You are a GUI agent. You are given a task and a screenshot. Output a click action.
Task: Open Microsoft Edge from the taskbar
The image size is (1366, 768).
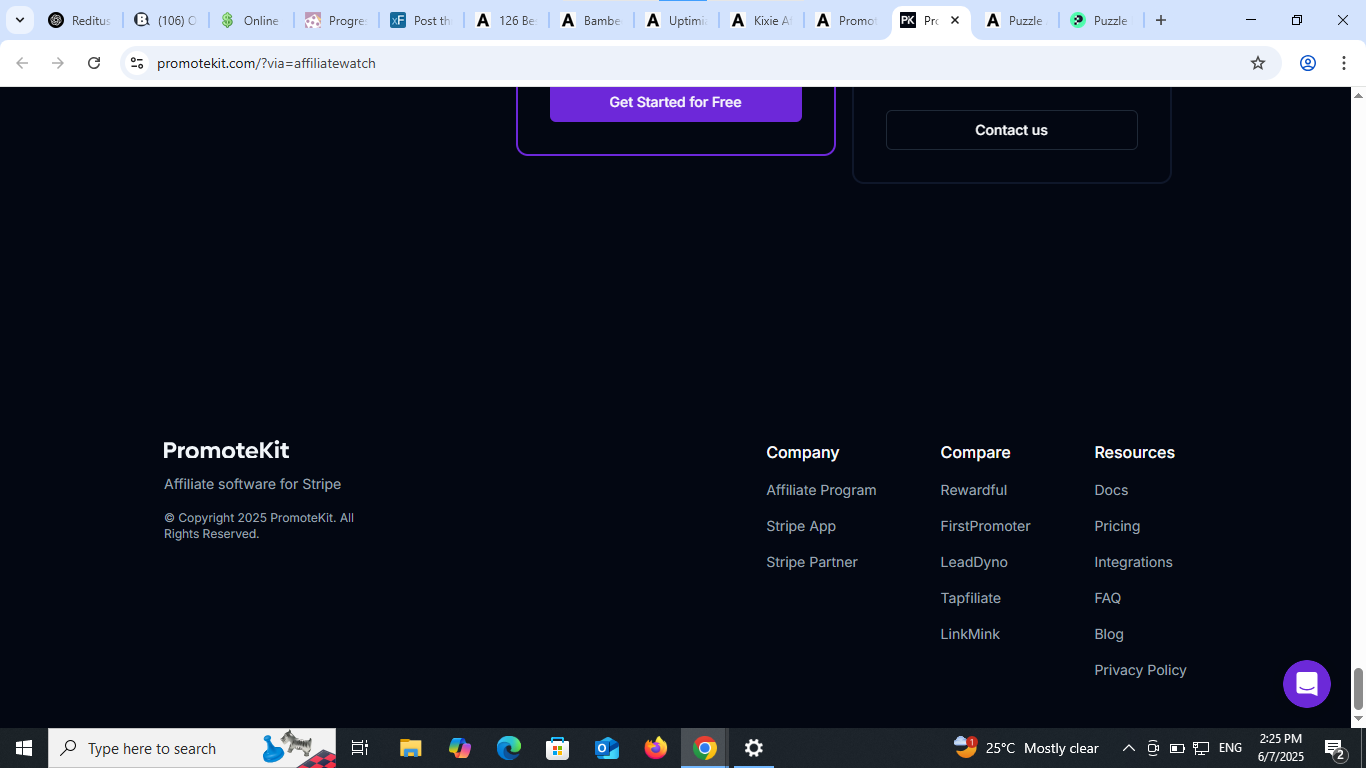pos(509,748)
